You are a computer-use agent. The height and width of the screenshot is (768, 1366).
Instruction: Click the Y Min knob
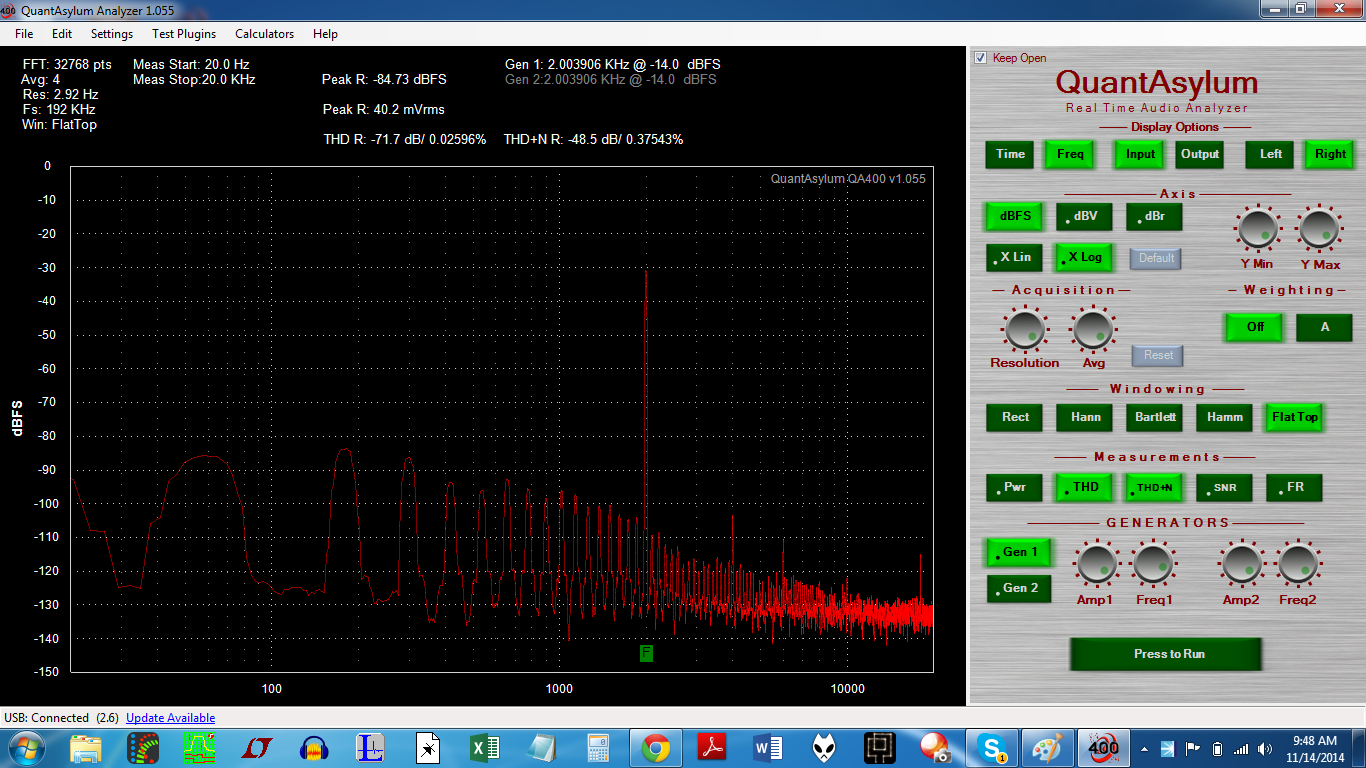(1258, 229)
